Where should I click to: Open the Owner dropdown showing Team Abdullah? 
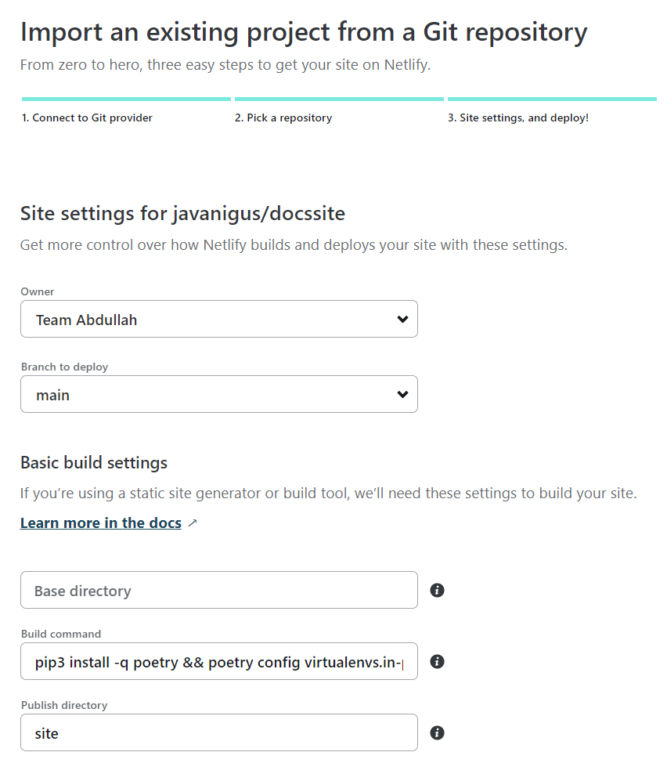[x=219, y=319]
